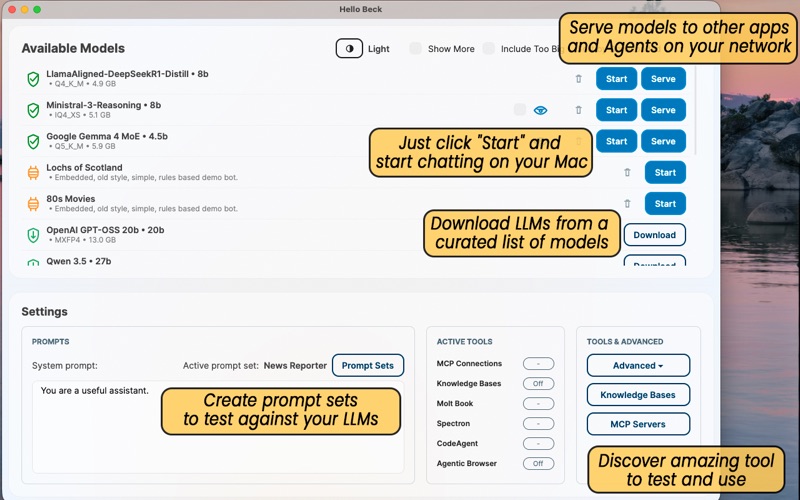Click the 'Q4_K_M • 4.9 GB' detail text
Screen dimensions: 800x500
pyautogui.click(x=85, y=84)
